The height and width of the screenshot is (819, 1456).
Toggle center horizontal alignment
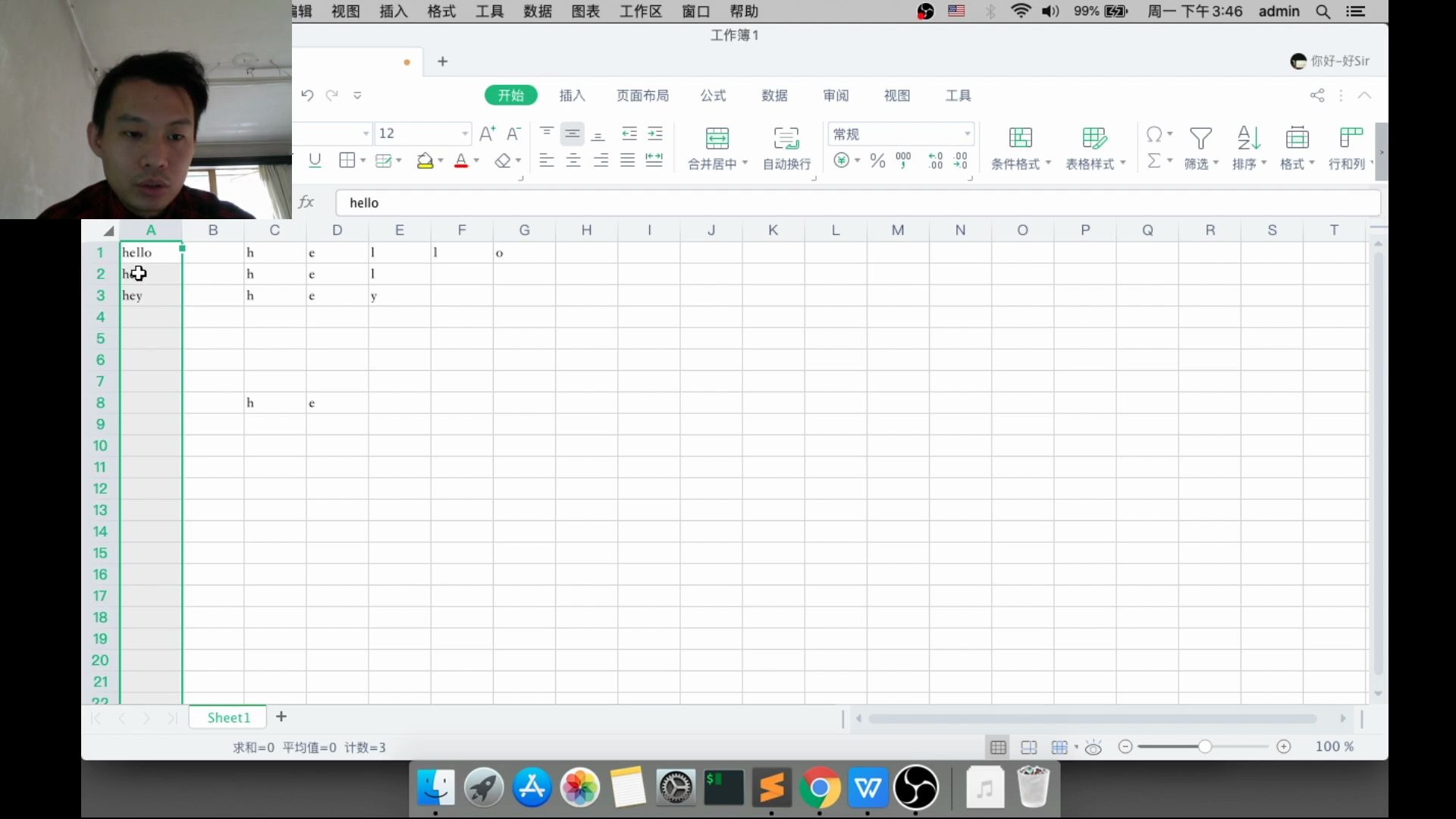pyautogui.click(x=573, y=161)
